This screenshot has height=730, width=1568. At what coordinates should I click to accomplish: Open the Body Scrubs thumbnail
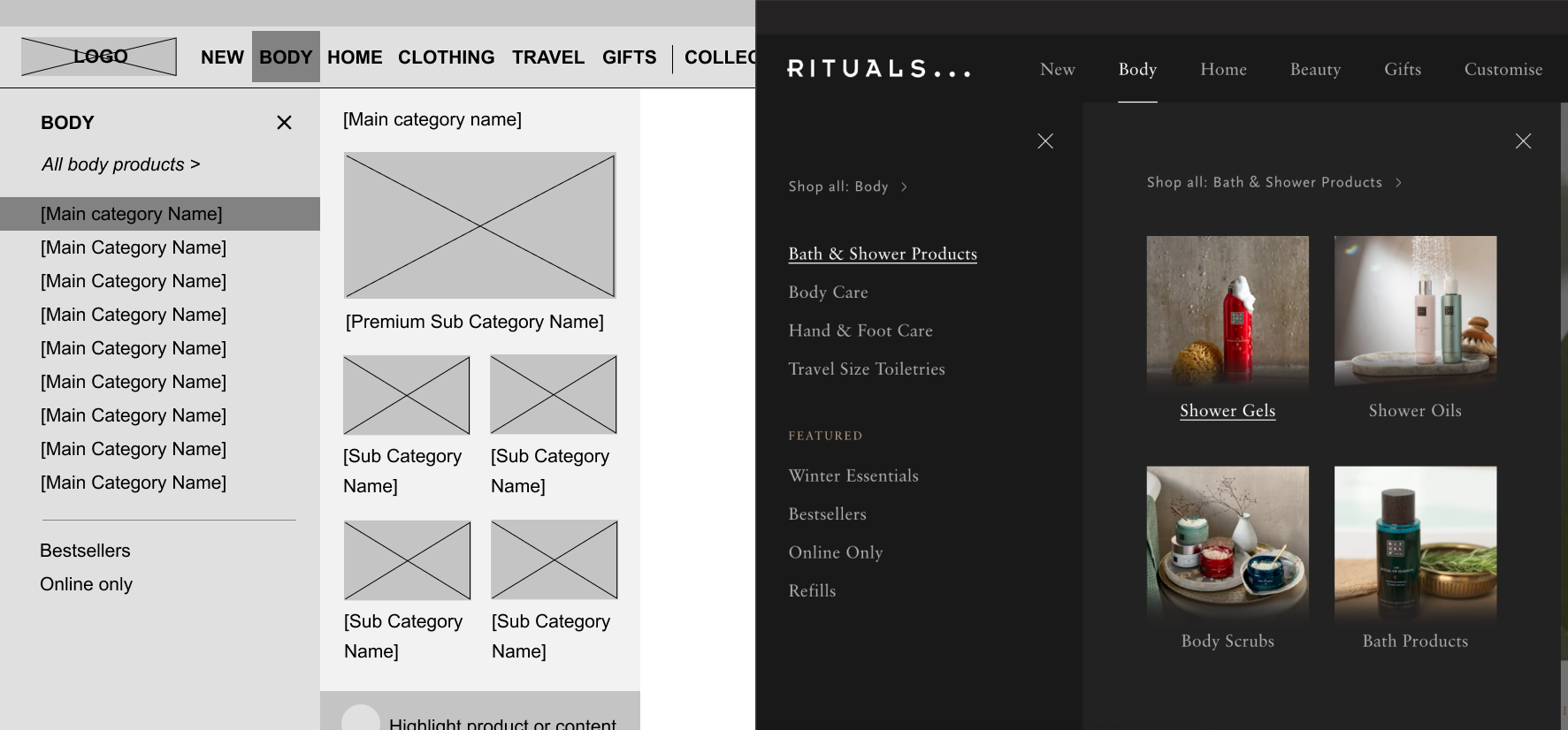coord(1228,542)
